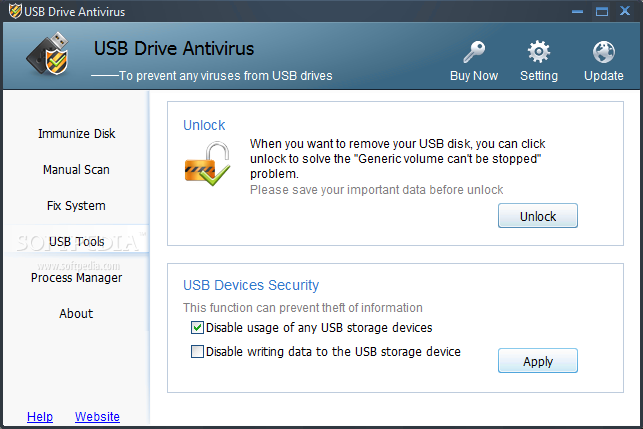
Task: Click the Buy Now key icon
Action: click(474, 52)
